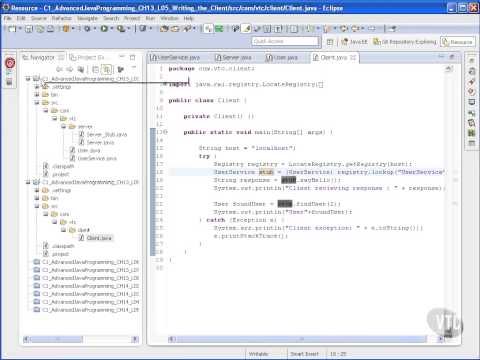480x360 pixels.
Task: Switch to Git Repository Exploring perspective
Action: coord(405,42)
